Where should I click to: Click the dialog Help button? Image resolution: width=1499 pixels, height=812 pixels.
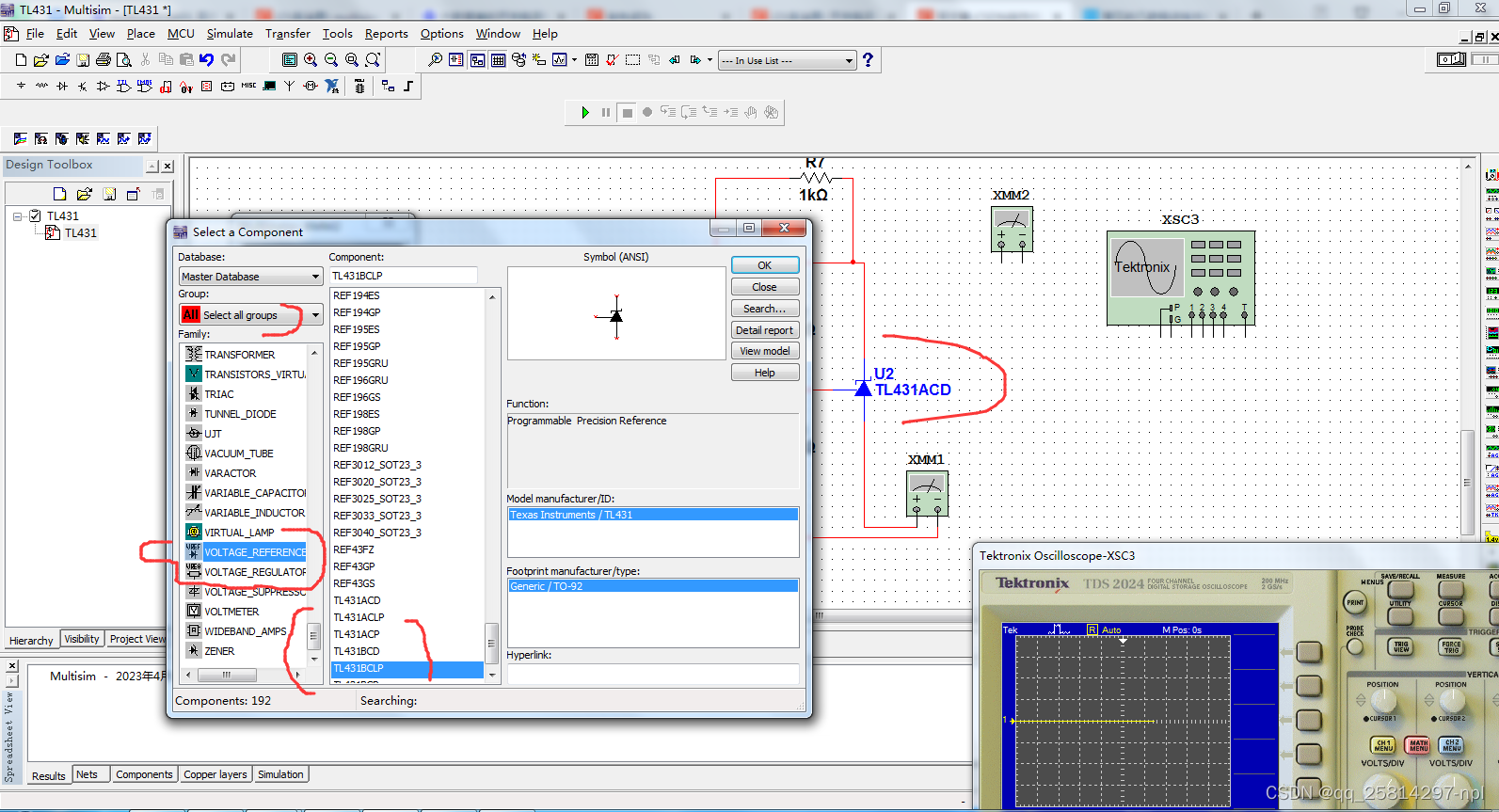click(x=765, y=373)
